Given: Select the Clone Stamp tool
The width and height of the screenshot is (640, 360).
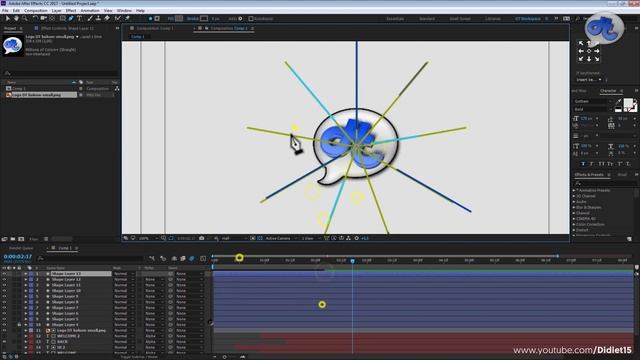Looking at the screenshot, I should pyautogui.click(x=98, y=18).
